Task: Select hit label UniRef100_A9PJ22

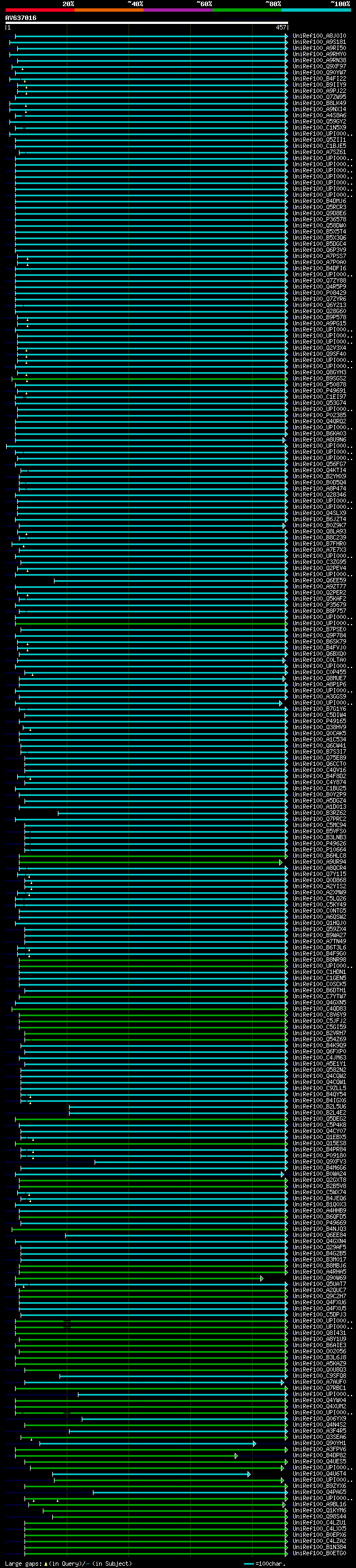Action: [319, 91]
